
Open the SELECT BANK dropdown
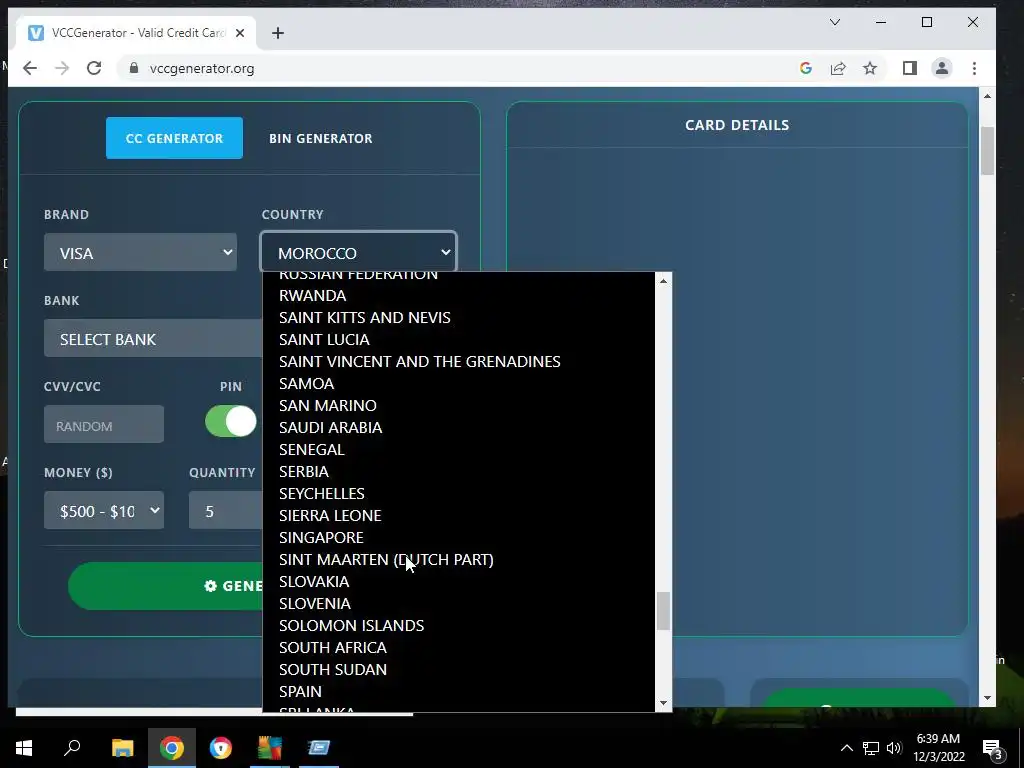point(153,338)
